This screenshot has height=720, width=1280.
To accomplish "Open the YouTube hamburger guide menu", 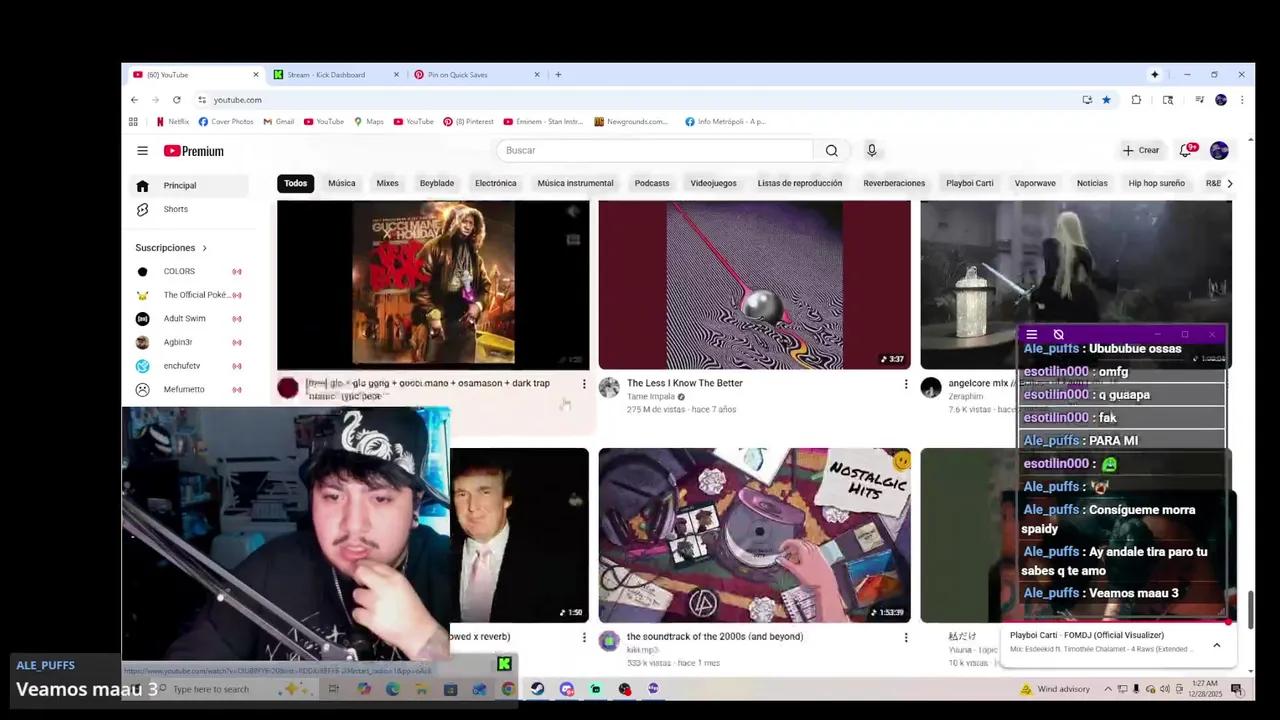I will pyautogui.click(x=142, y=151).
